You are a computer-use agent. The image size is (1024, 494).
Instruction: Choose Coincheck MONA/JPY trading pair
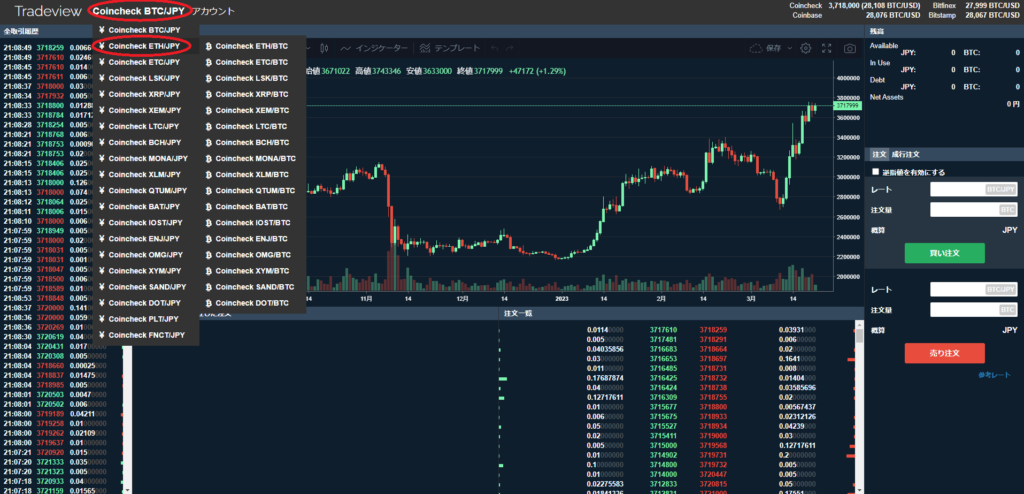(x=146, y=158)
